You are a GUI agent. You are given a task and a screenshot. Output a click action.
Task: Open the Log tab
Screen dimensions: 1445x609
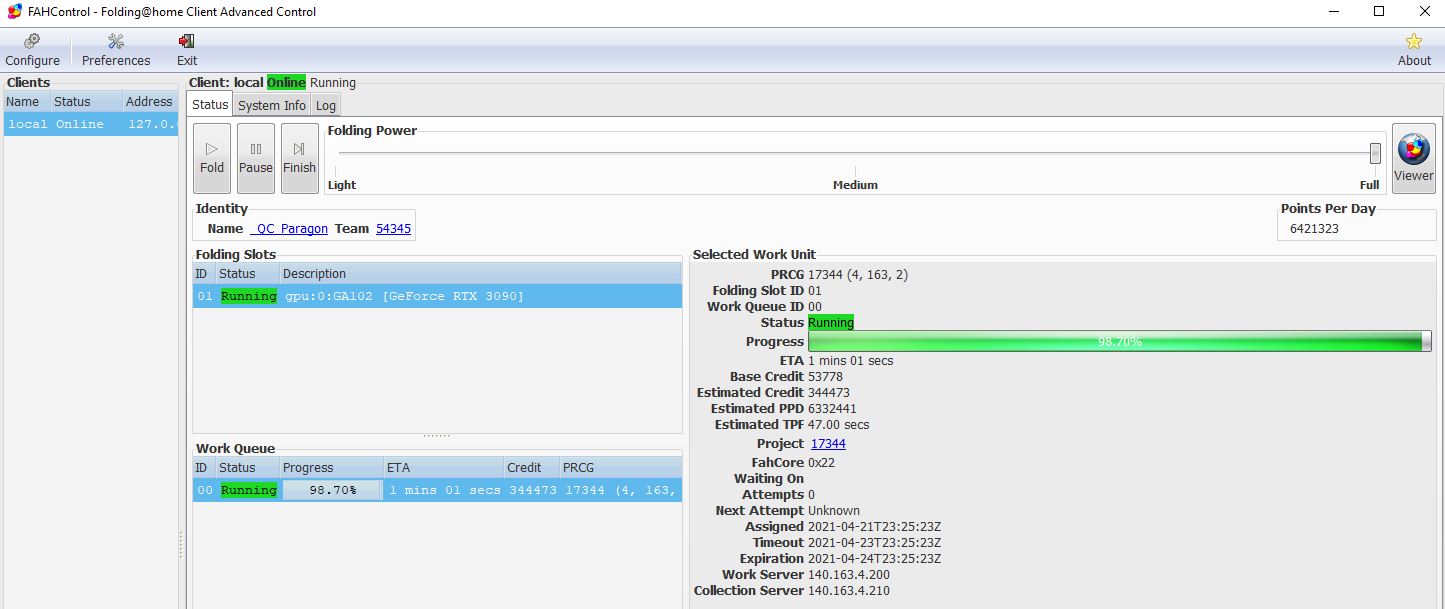point(326,105)
